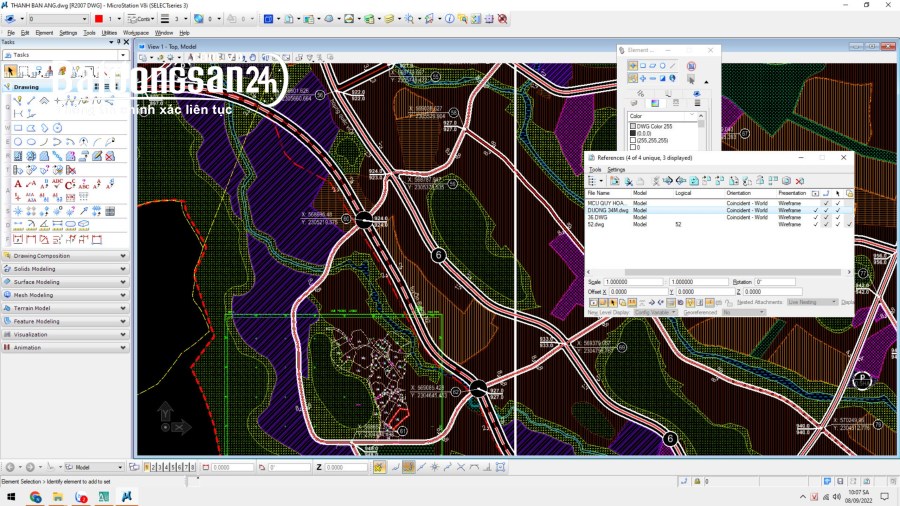Expand the Solids Modeling task group
The image size is (900, 506).
pos(65,268)
